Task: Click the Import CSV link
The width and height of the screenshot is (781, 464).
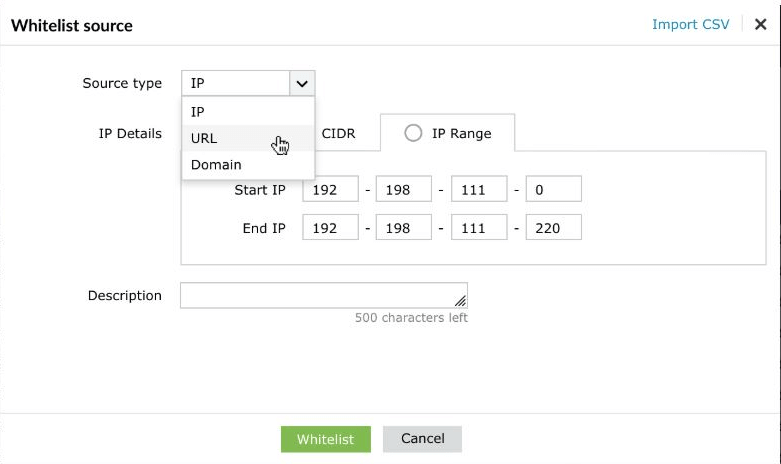Action: 691,25
